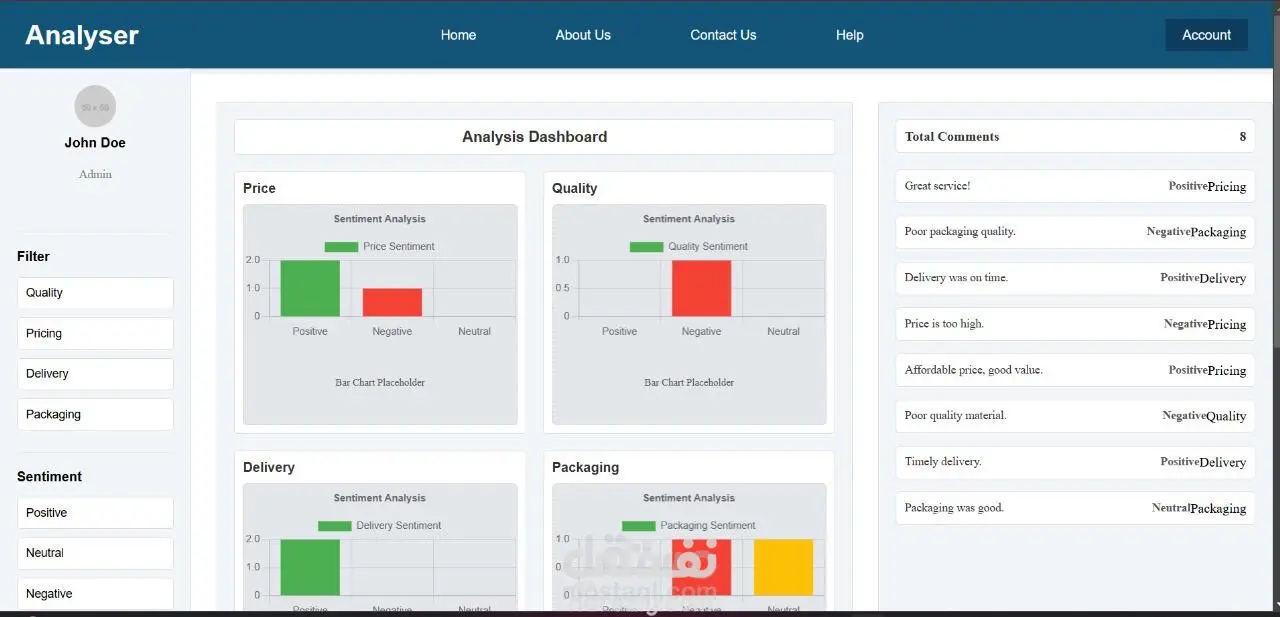The image size is (1280, 617).
Task: Click the red Negative bar in Quality chart
Action: coord(701,288)
